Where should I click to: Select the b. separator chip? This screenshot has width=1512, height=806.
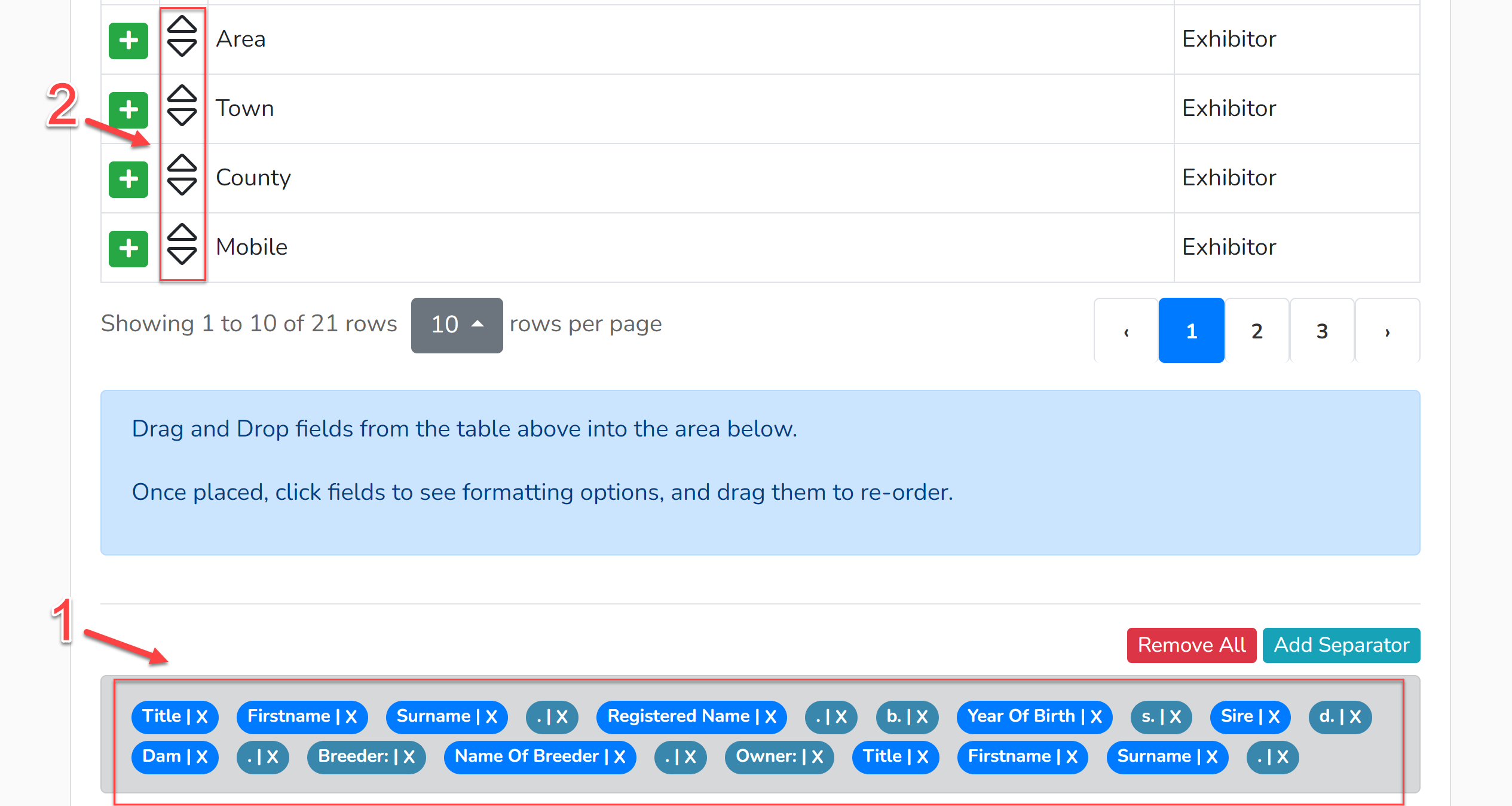click(907, 716)
